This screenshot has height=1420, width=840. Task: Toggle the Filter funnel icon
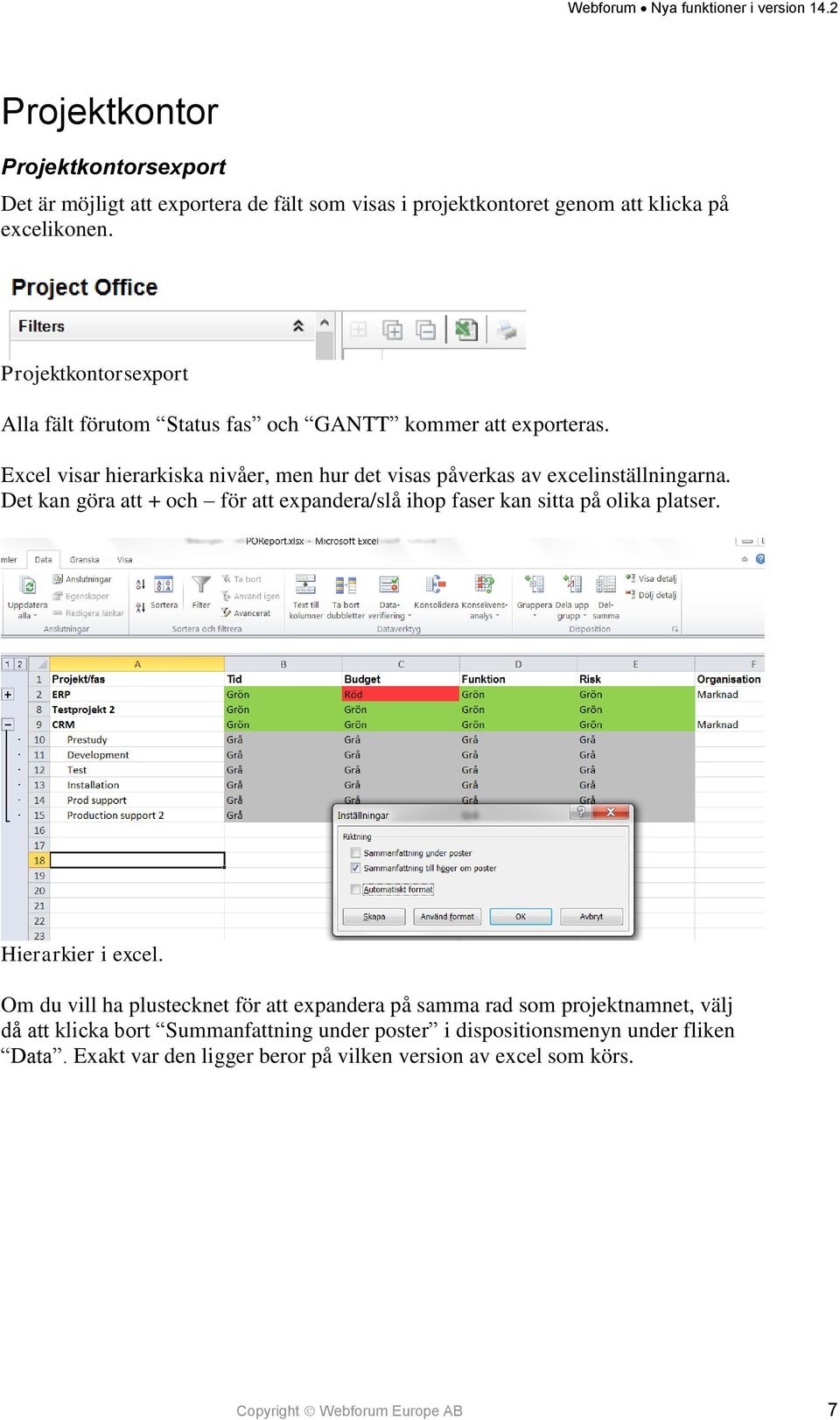click(201, 584)
